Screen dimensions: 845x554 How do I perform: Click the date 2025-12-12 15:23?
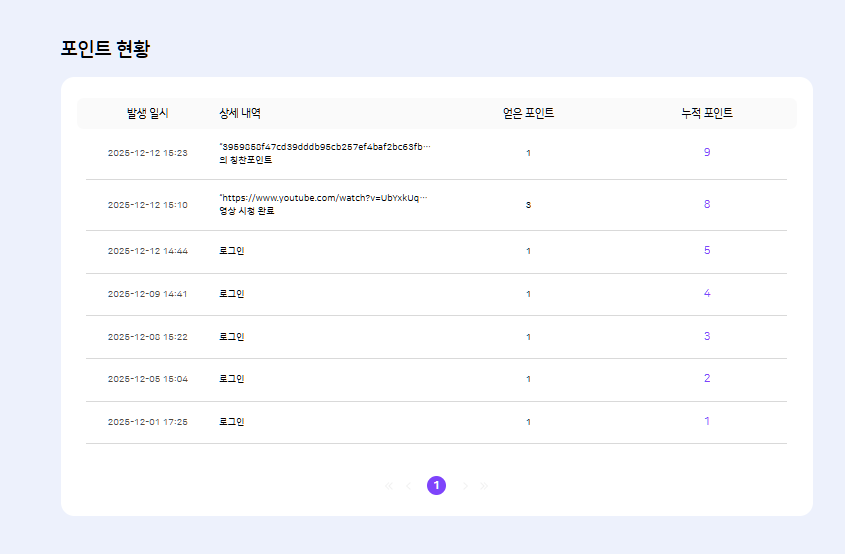click(147, 153)
